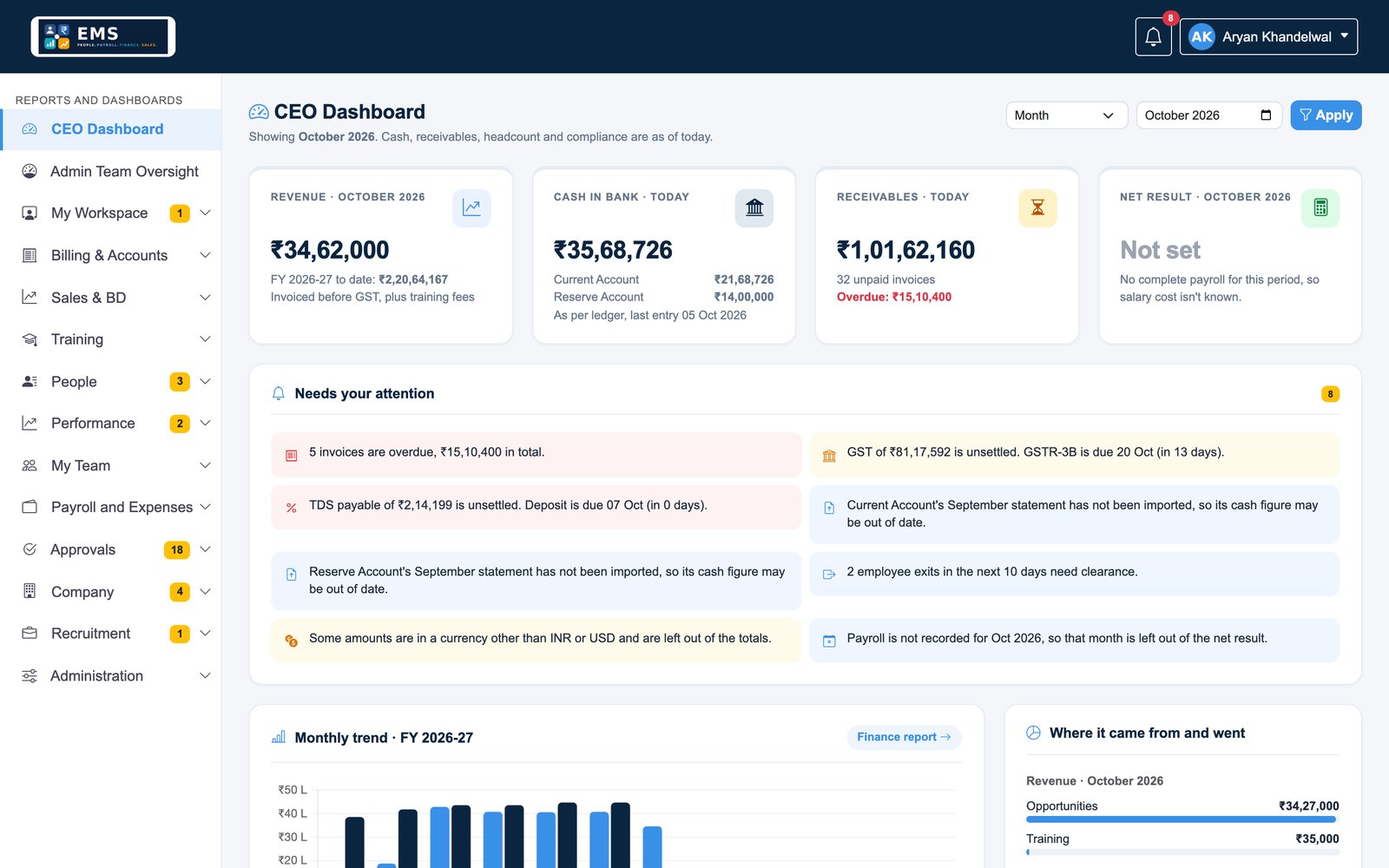The width and height of the screenshot is (1389, 868).
Task: Click the TDS payable alert text
Action: [x=508, y=505]
